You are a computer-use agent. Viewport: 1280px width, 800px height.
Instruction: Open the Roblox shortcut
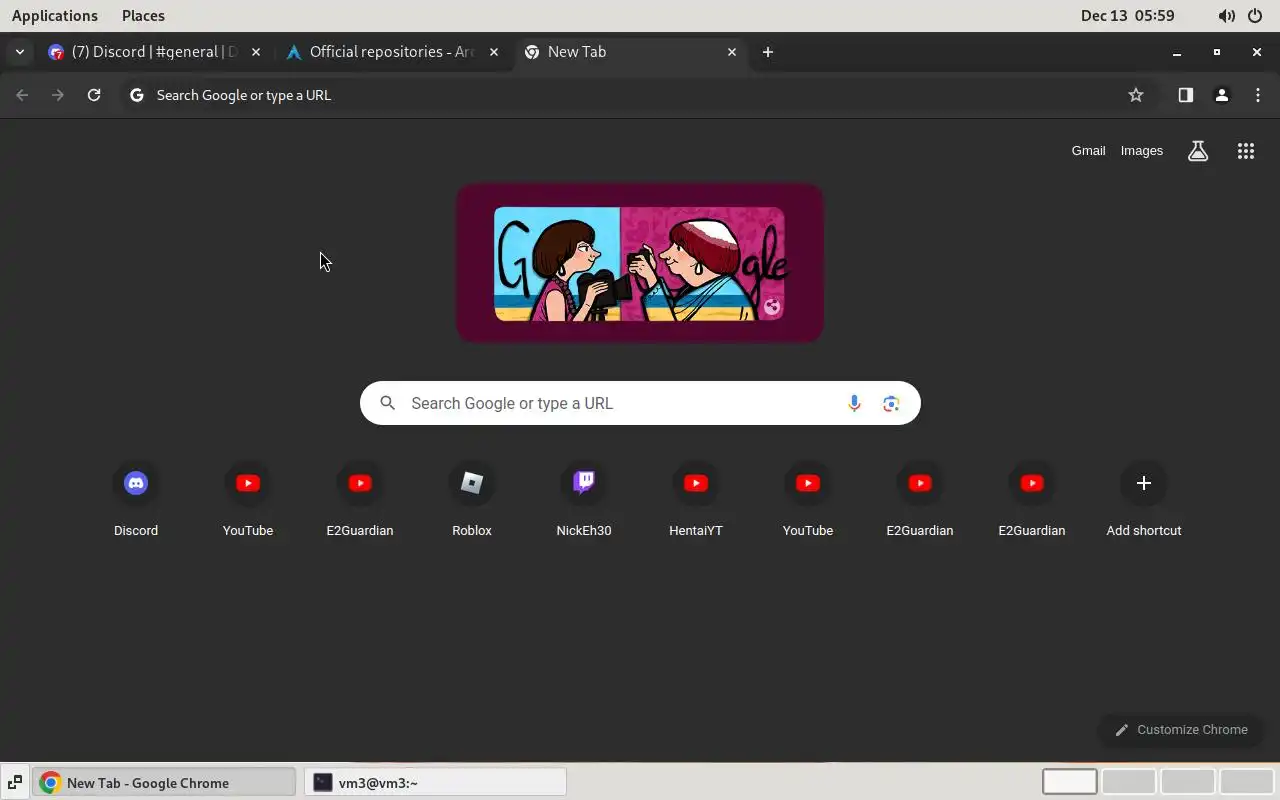click(472, 501)
